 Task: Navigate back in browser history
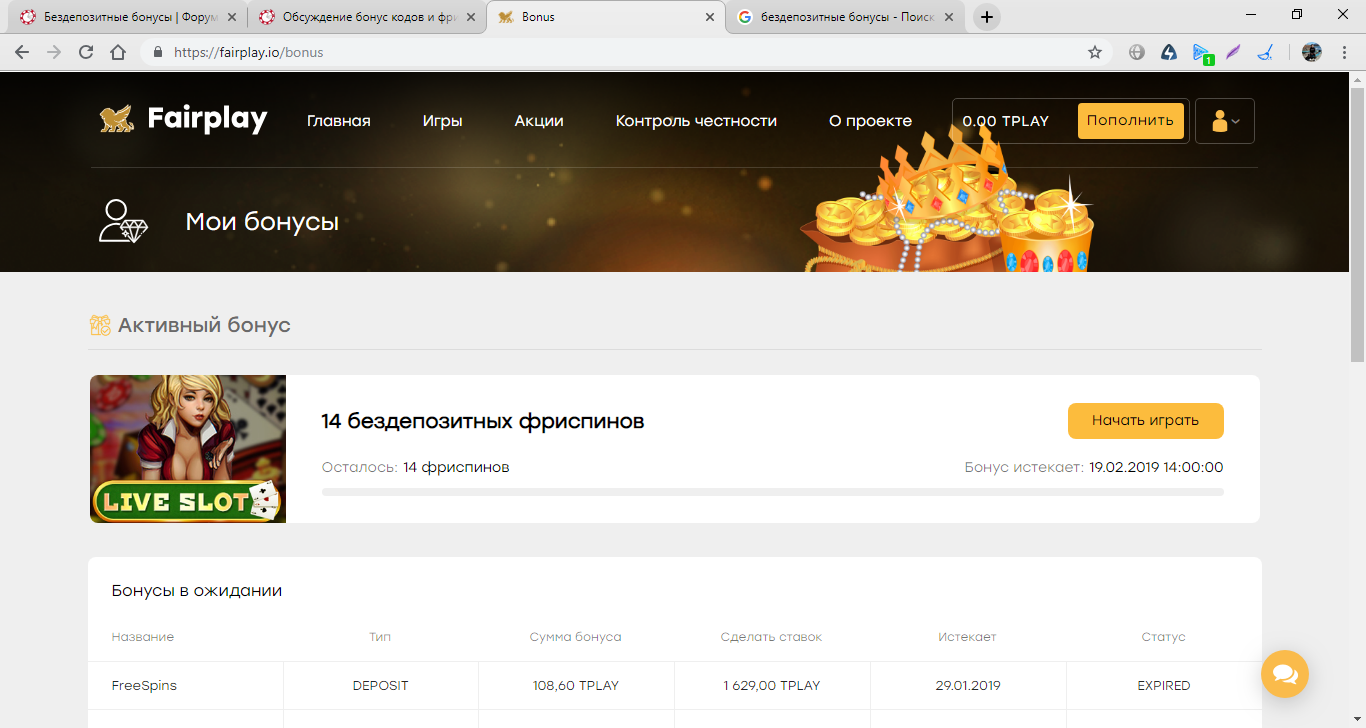[x=22, y=52]
